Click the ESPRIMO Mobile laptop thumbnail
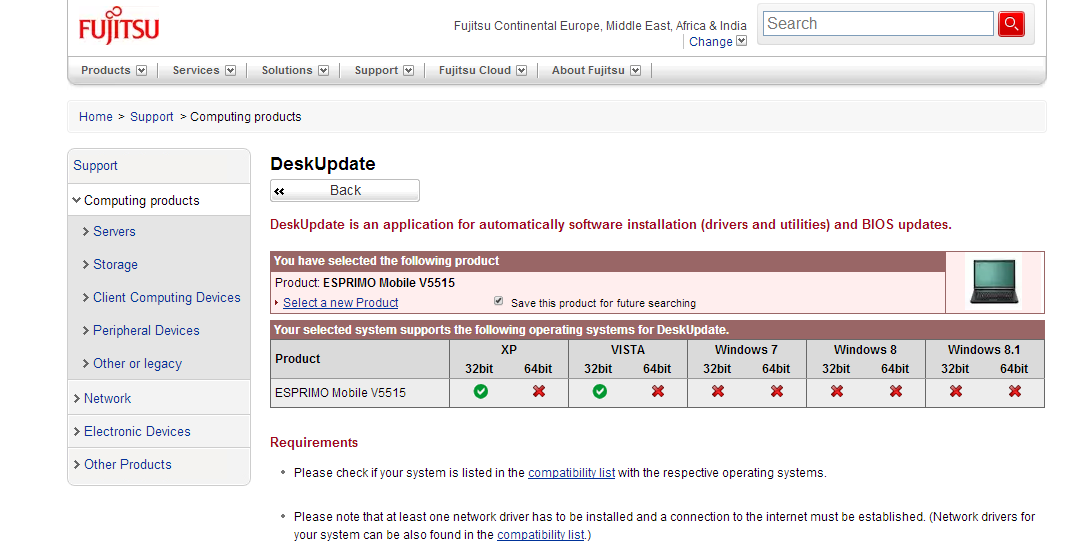The height and width of the screenshot is (542, 1076). point(994,281)
